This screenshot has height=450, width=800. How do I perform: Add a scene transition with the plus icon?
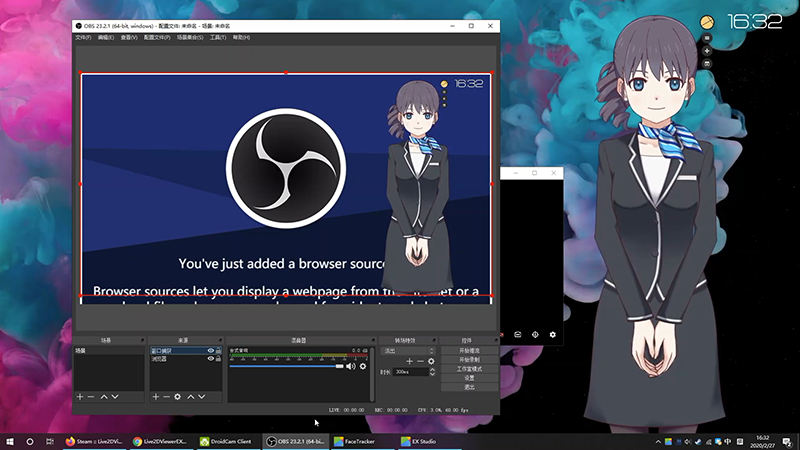[x=409, y=361]
